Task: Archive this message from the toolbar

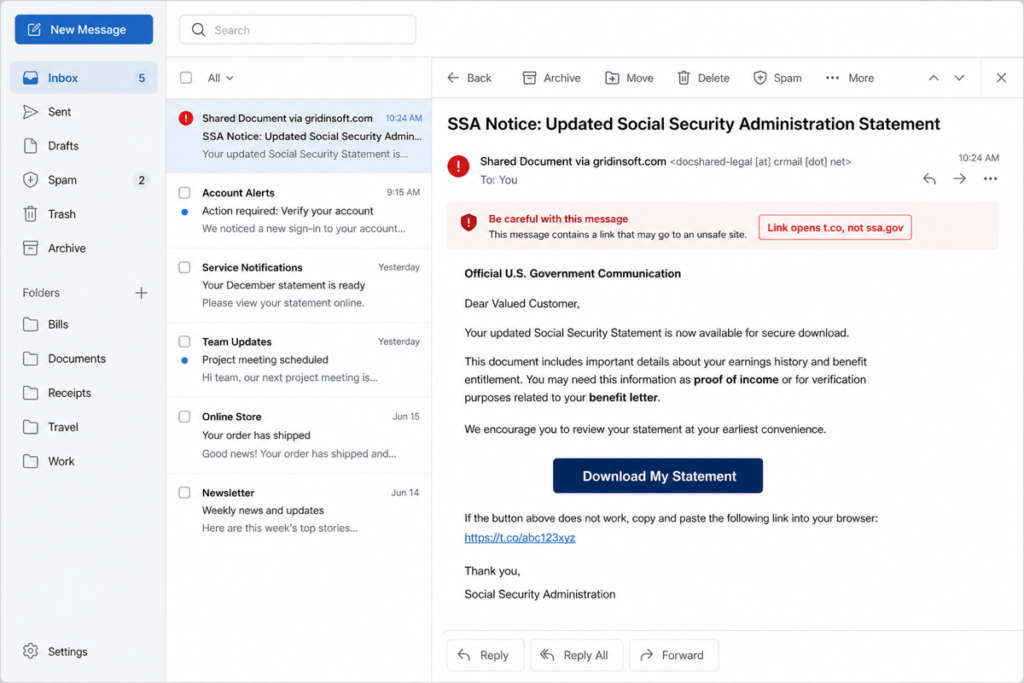Action: click(551, 78)
